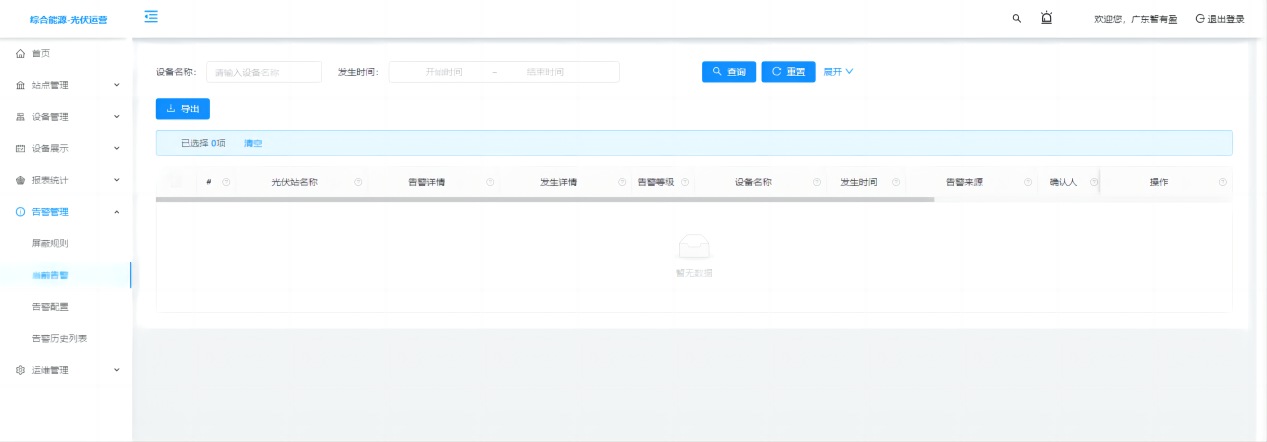Image resolution: width=1267 pixels, height=442 pixels.
Task: Click the help icon next to 光伏站名称
Action: click(x=358, y=182)
